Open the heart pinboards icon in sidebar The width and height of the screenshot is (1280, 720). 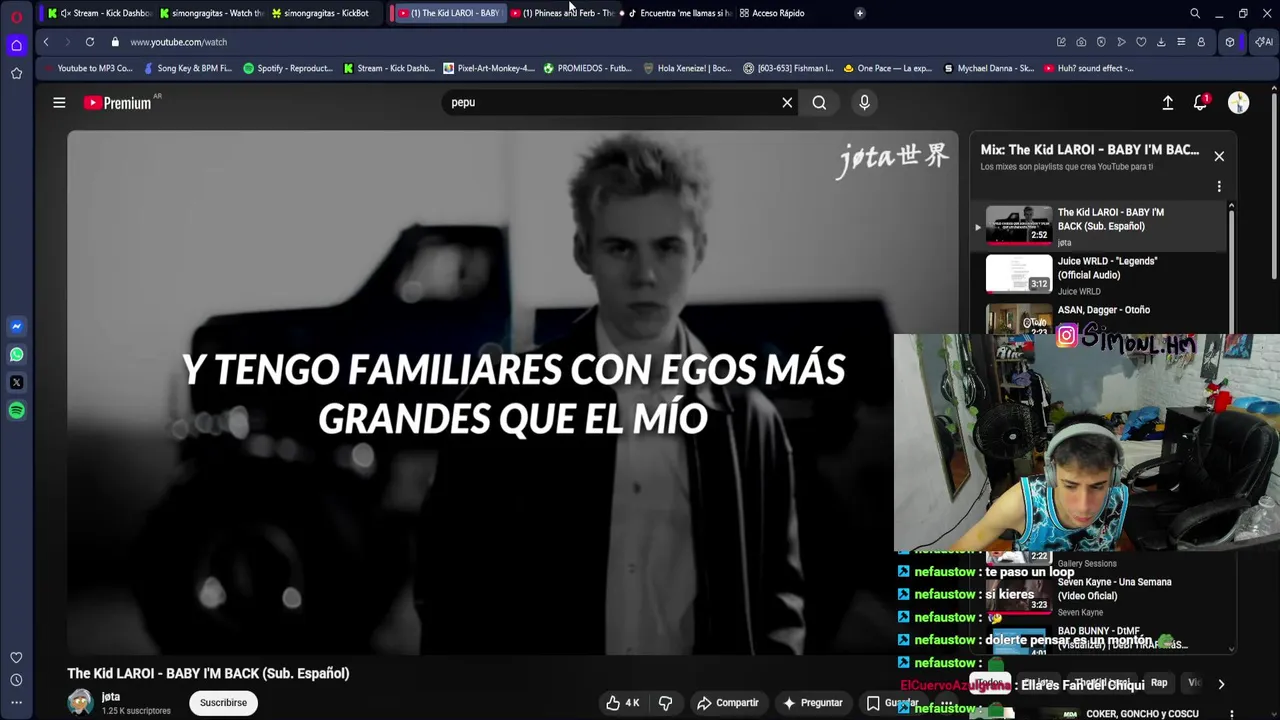pyautogui.click(x=16, y=657)
